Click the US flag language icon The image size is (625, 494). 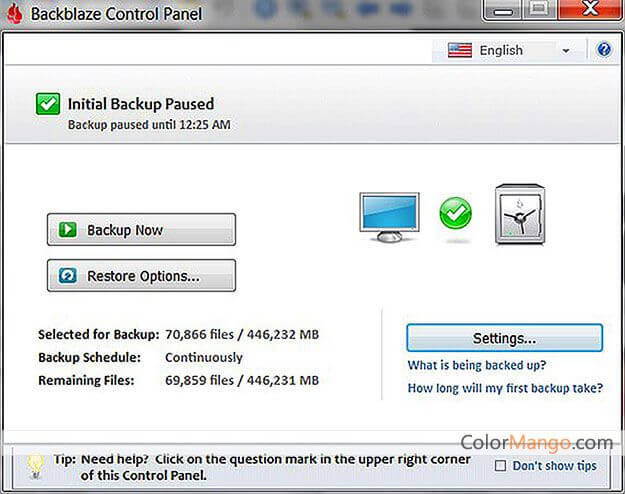pos(460,50)
